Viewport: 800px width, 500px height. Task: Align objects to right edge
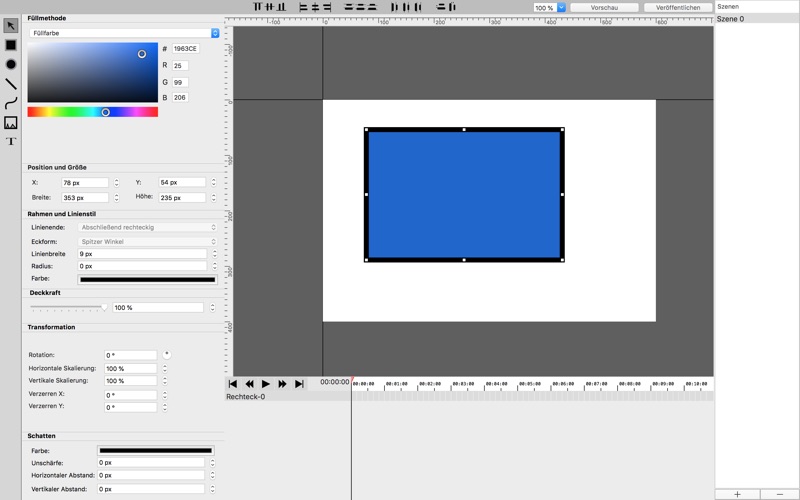click(327, 7)
